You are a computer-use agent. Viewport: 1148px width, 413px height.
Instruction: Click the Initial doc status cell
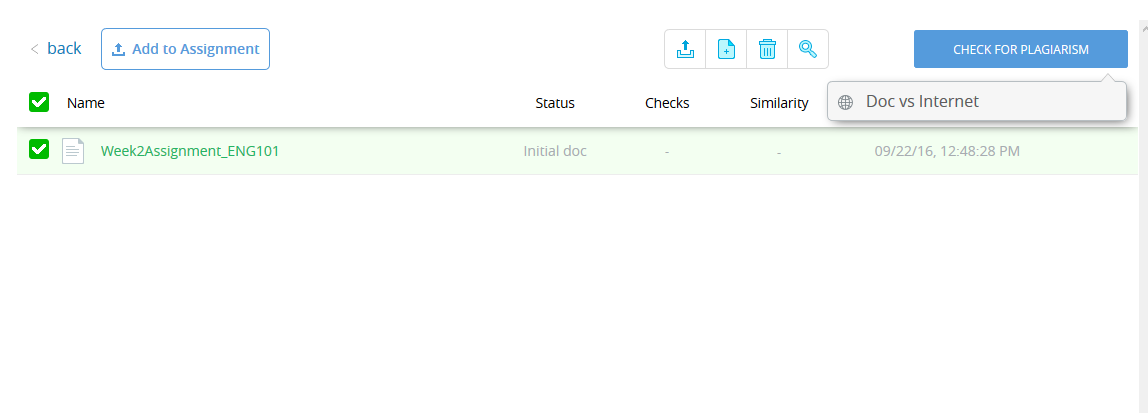(x=555, y=152)
